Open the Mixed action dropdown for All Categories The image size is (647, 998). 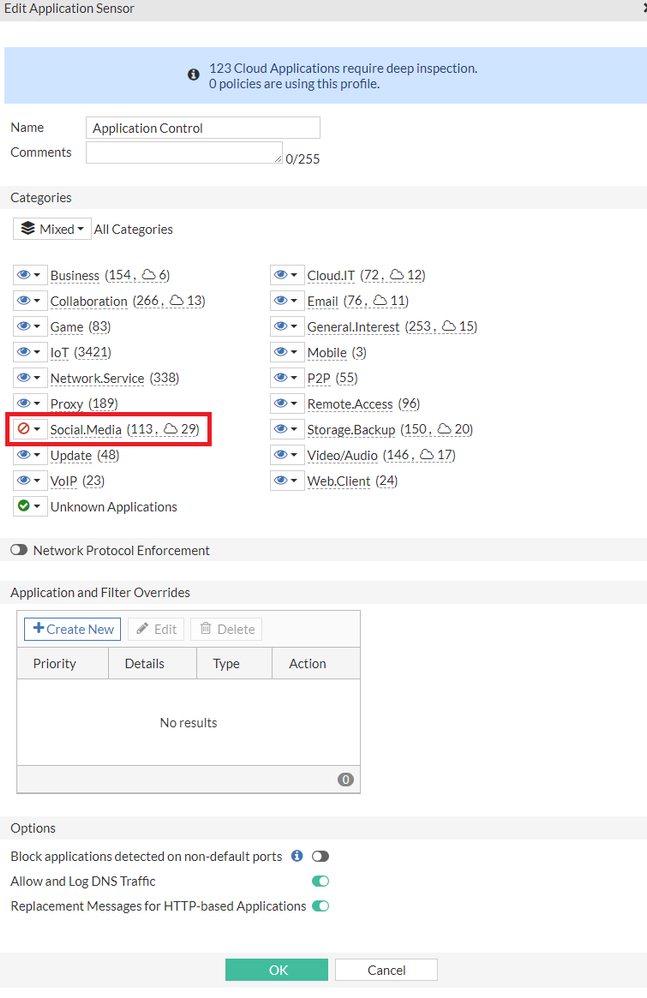[x=52, y=229]
